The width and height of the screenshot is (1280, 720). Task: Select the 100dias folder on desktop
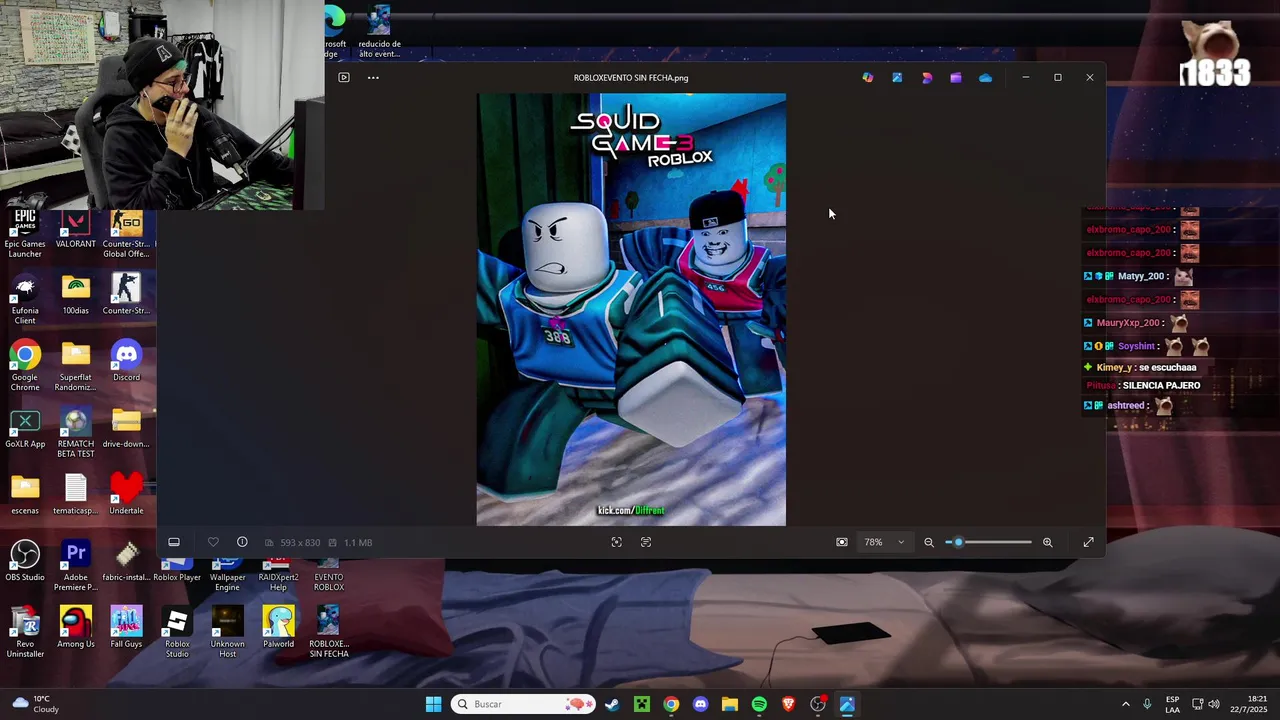[76, 296]
